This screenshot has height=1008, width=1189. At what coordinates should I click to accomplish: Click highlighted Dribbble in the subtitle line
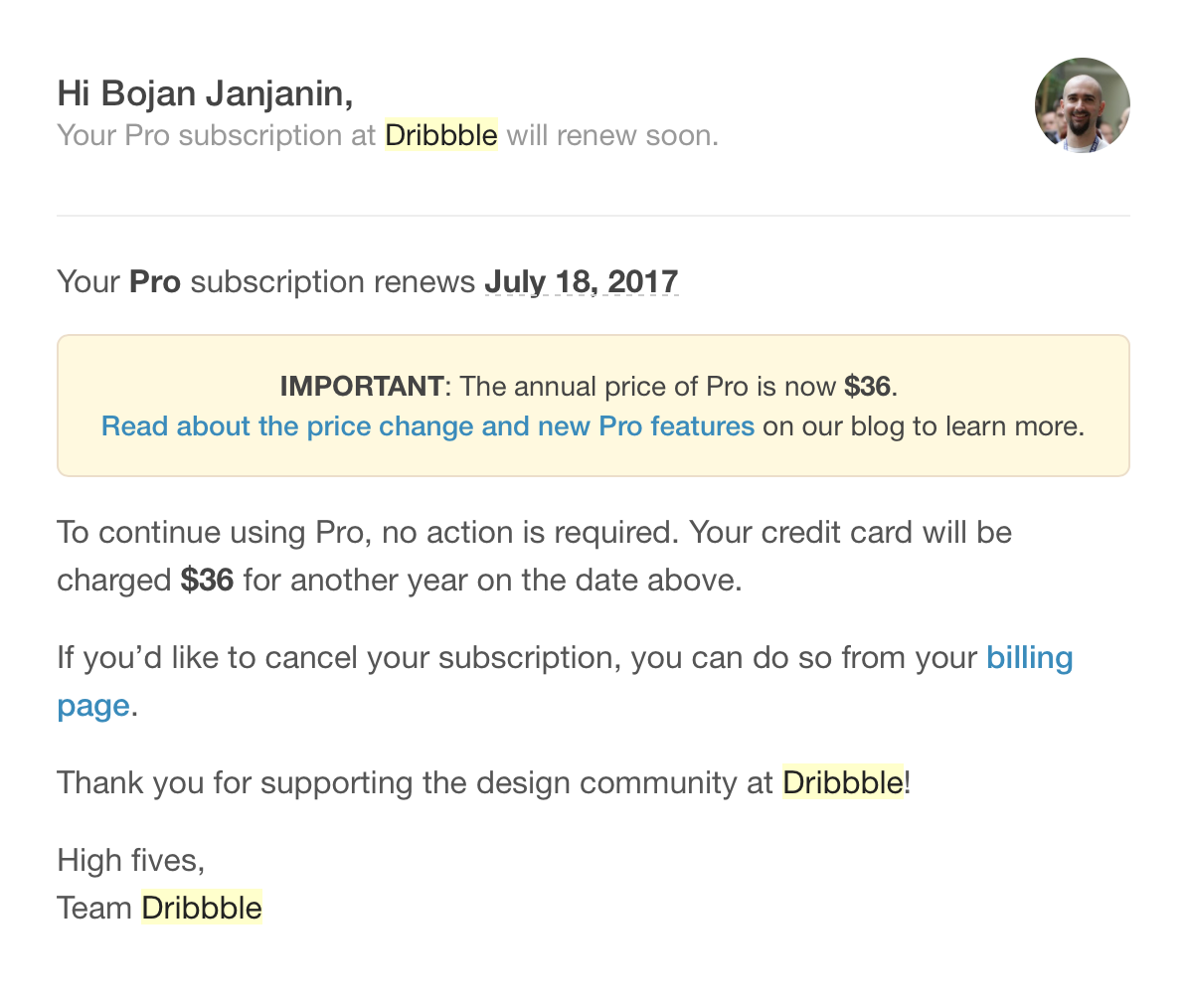click(x=441, y=135)
